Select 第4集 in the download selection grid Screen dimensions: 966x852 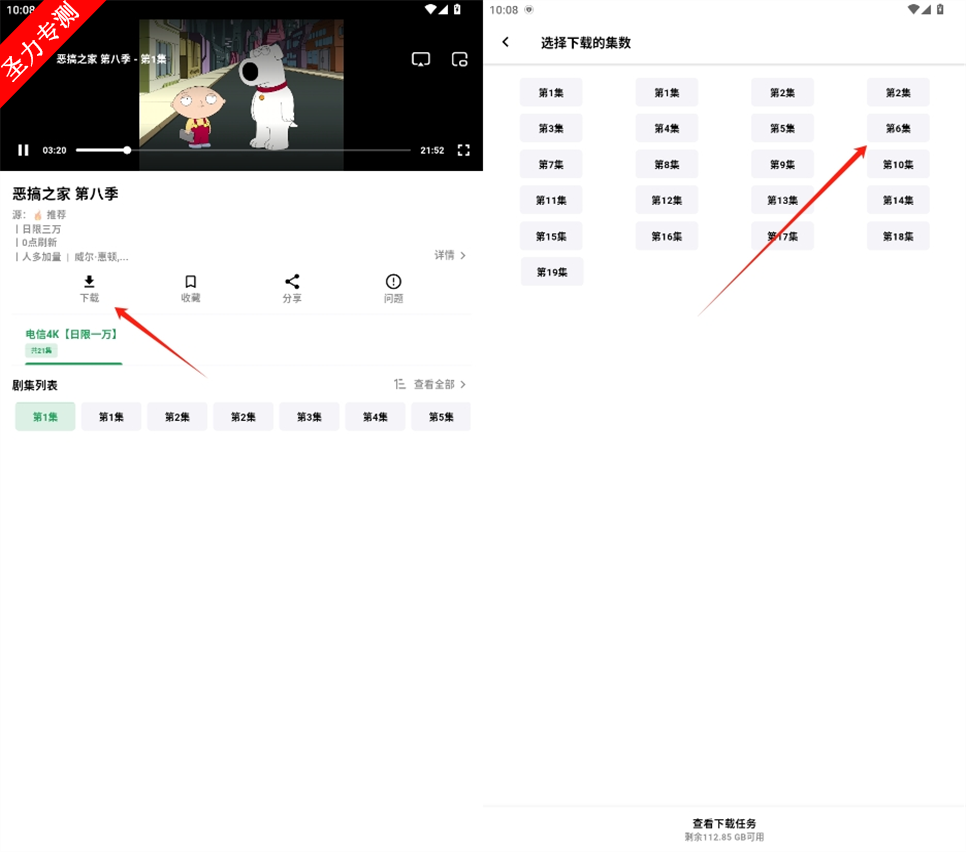[x=667, y=128]
